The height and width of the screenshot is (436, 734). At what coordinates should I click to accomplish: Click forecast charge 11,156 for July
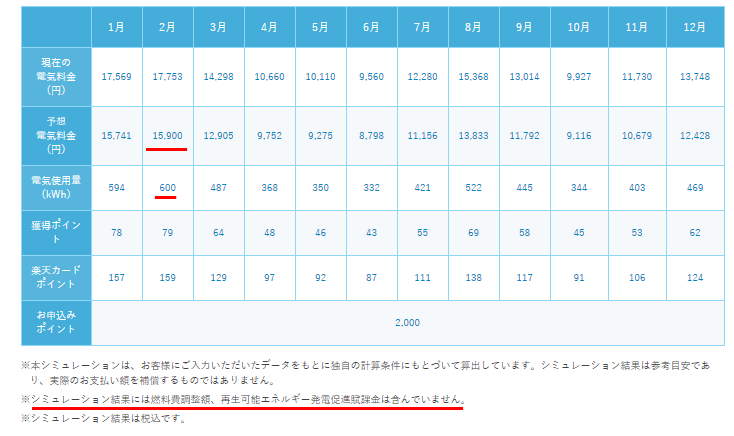423,136
